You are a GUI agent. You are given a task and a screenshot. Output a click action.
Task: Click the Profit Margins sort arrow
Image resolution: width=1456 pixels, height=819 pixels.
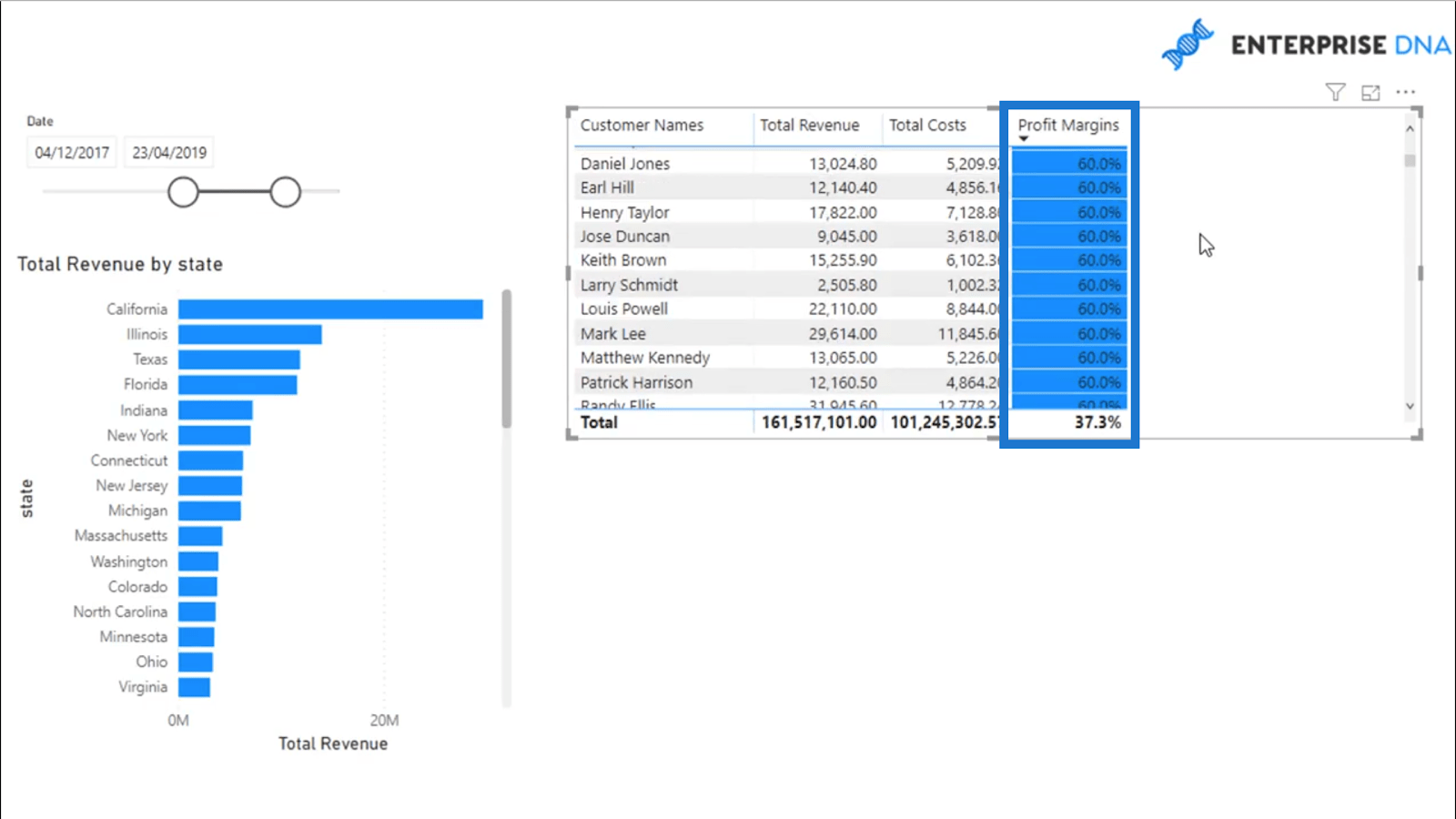tap(1024, 139)
